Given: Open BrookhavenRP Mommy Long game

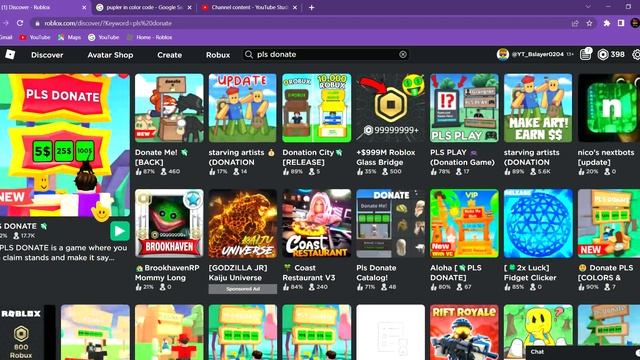Looking at the screenshot, I should click(169, 223).
